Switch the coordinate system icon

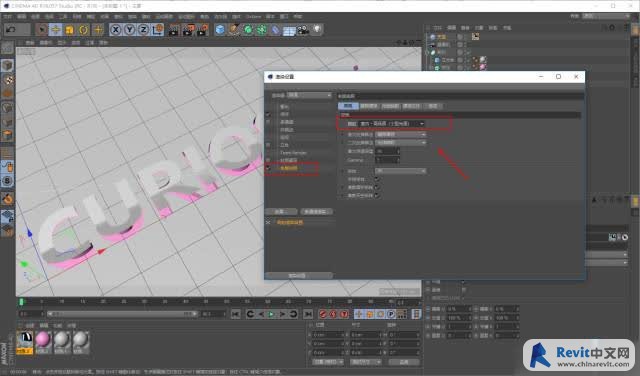click(x=158, y=29)
